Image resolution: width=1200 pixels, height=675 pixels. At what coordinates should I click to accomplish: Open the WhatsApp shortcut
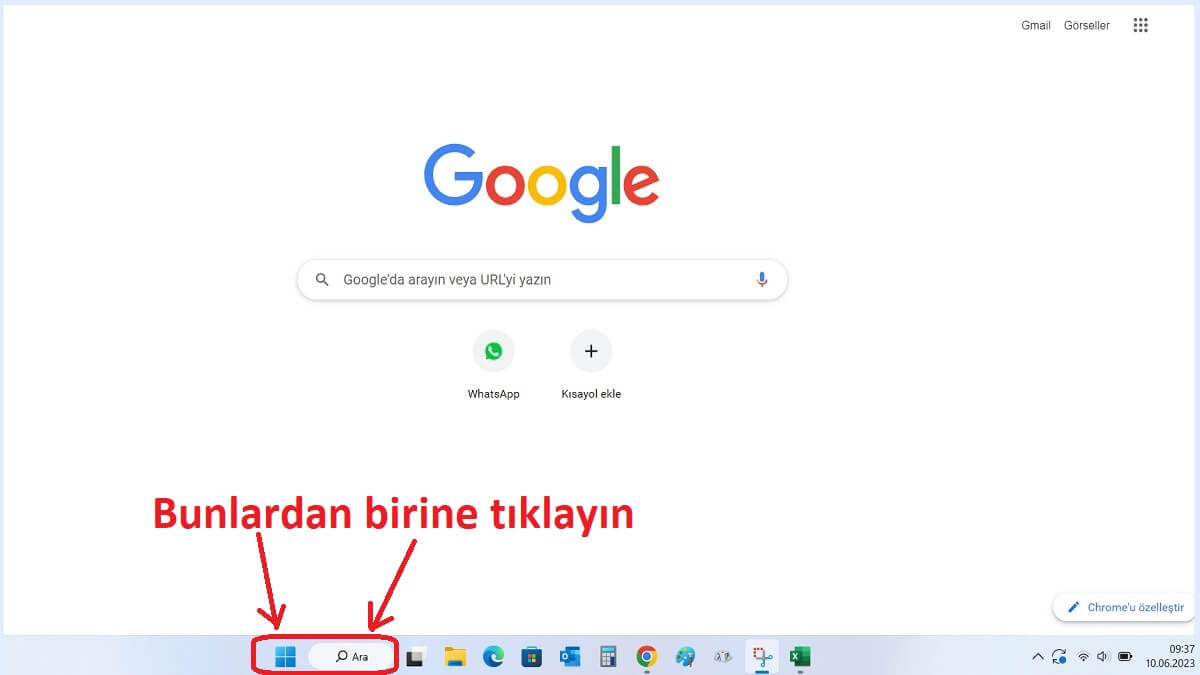click(494, 365)
